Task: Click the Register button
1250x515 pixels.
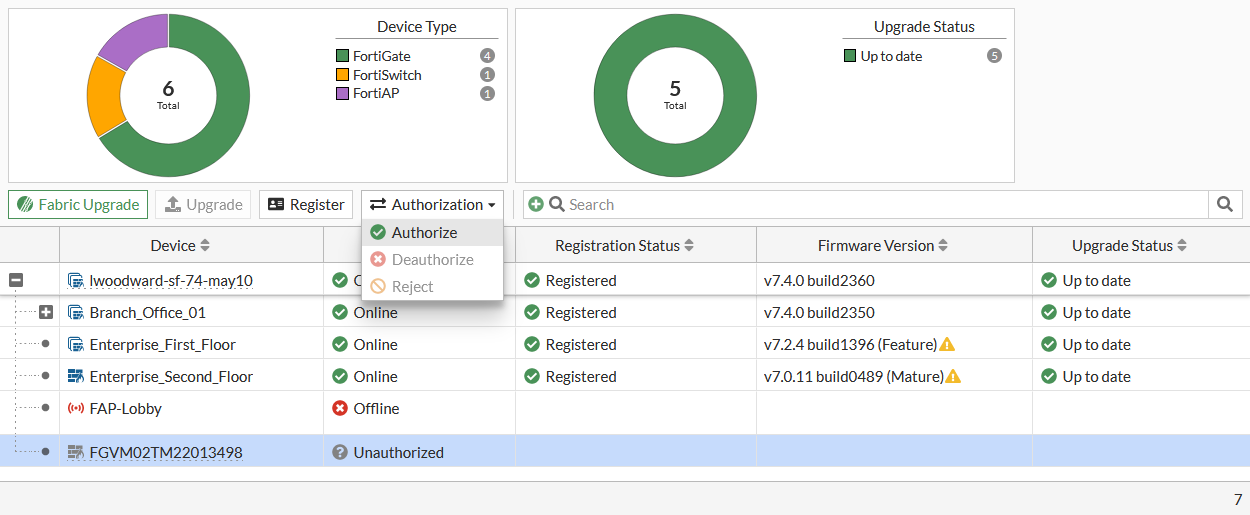Action: [x=306, y=205]
